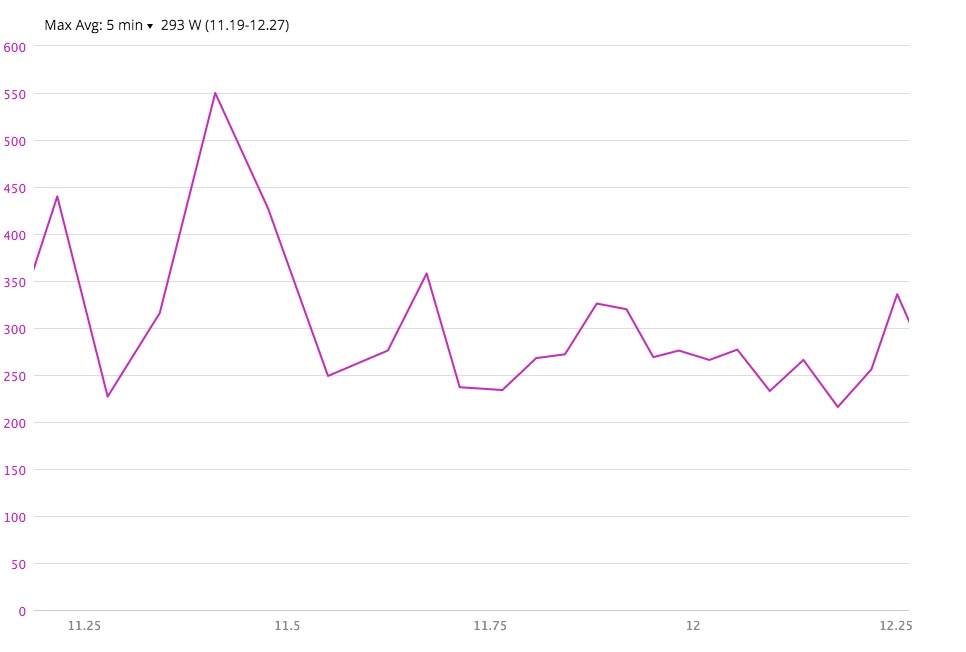Viewport: 966px width, 652px height.
Task: Click the 0 y-axis label
Action: pyautogui.click(x=22, y=611)
